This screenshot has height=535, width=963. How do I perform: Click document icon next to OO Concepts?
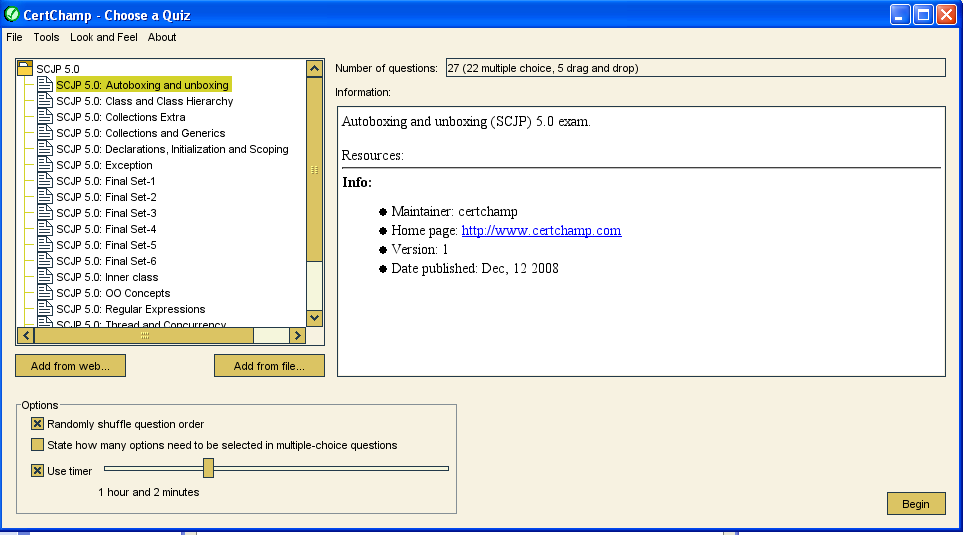coord(45,293)
